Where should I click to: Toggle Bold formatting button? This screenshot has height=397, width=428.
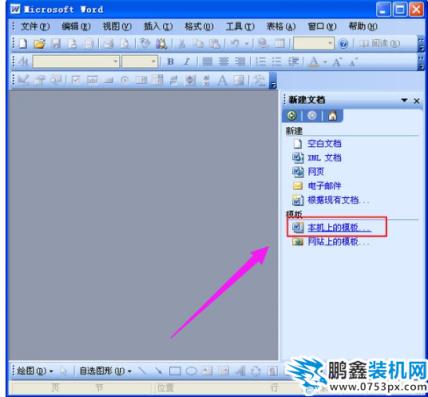(171, 62)
